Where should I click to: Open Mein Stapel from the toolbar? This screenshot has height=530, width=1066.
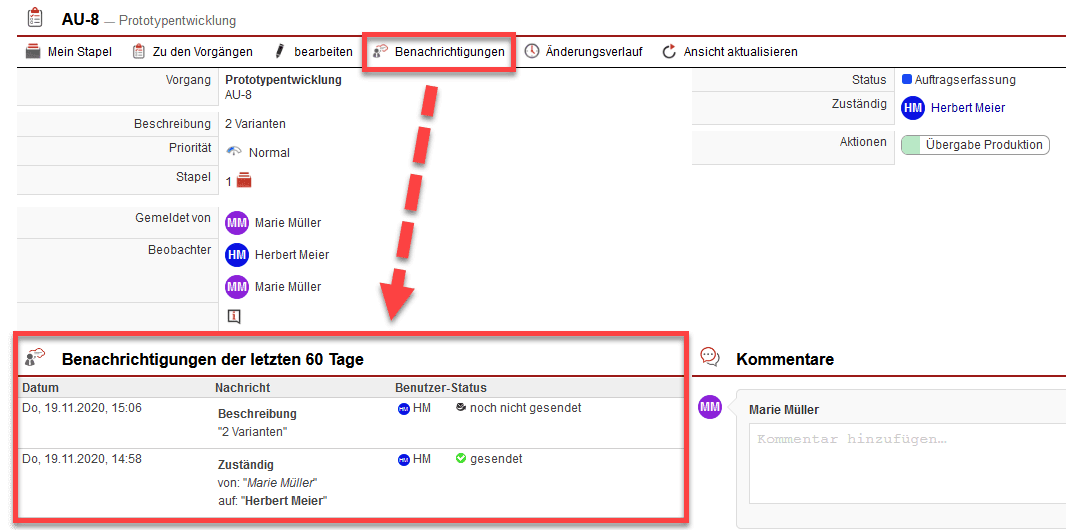tap(68, 52)
